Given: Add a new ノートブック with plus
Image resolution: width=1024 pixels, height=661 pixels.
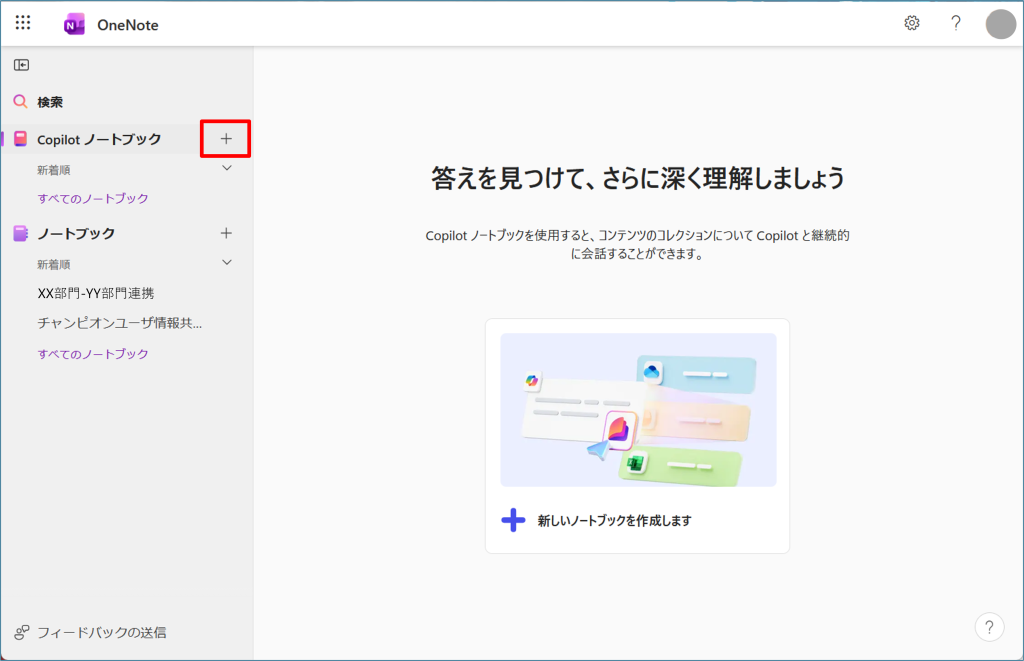Looking at the screenshot, I should [226, 233].
